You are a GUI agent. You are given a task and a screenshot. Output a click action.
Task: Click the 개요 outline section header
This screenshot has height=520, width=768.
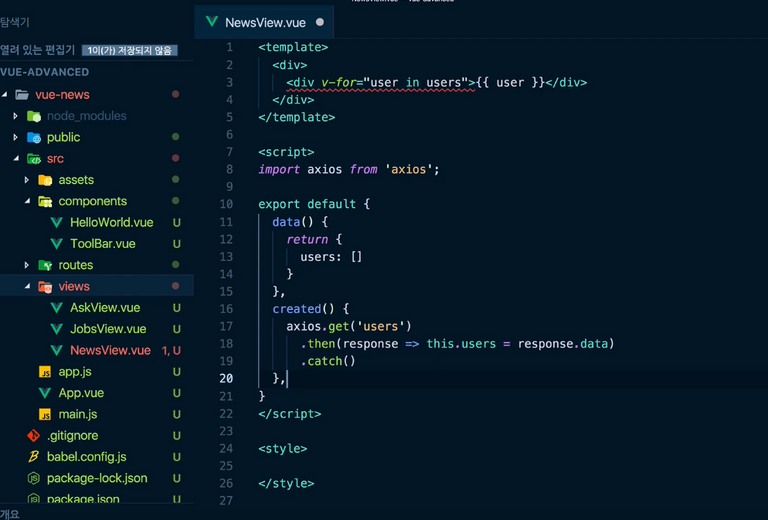tap(9, 514)
